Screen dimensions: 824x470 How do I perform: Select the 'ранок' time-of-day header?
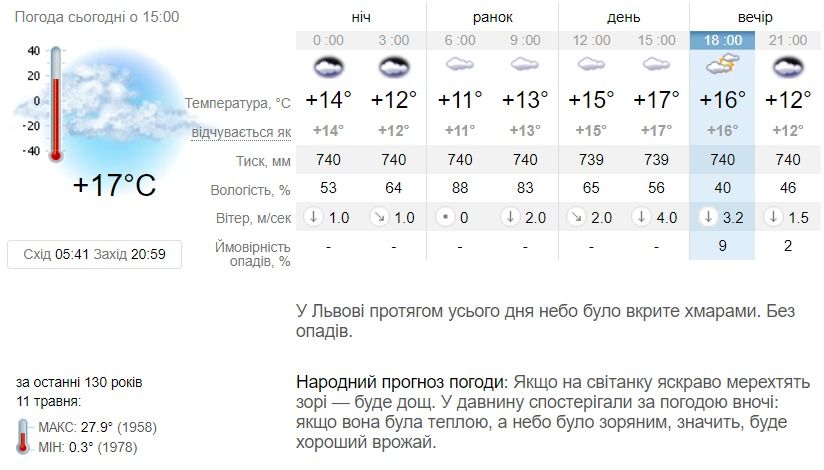(492, 18)
